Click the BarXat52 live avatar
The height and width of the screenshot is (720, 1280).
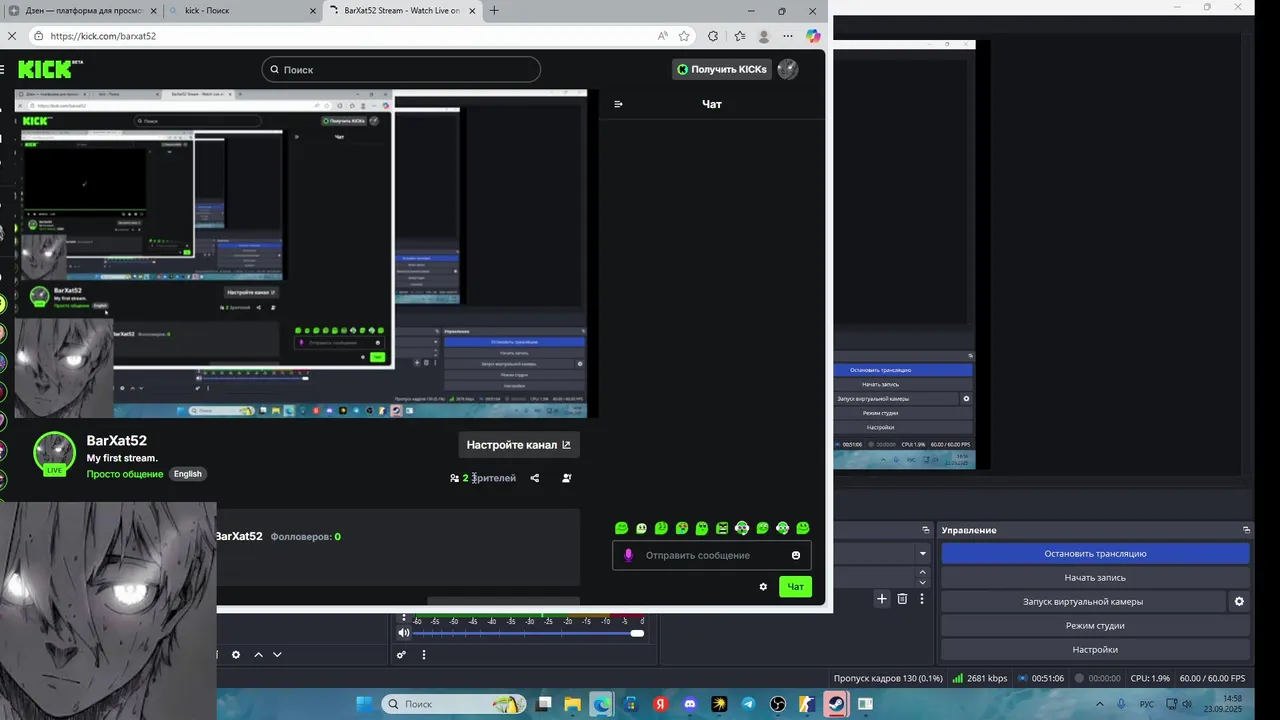pyautogui.click(x=55, y=454)
